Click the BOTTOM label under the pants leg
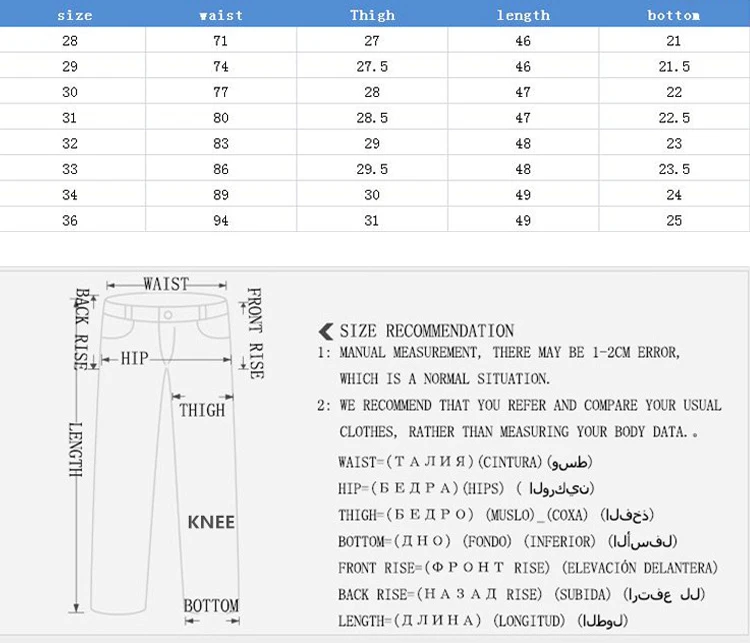 point(211,605)
